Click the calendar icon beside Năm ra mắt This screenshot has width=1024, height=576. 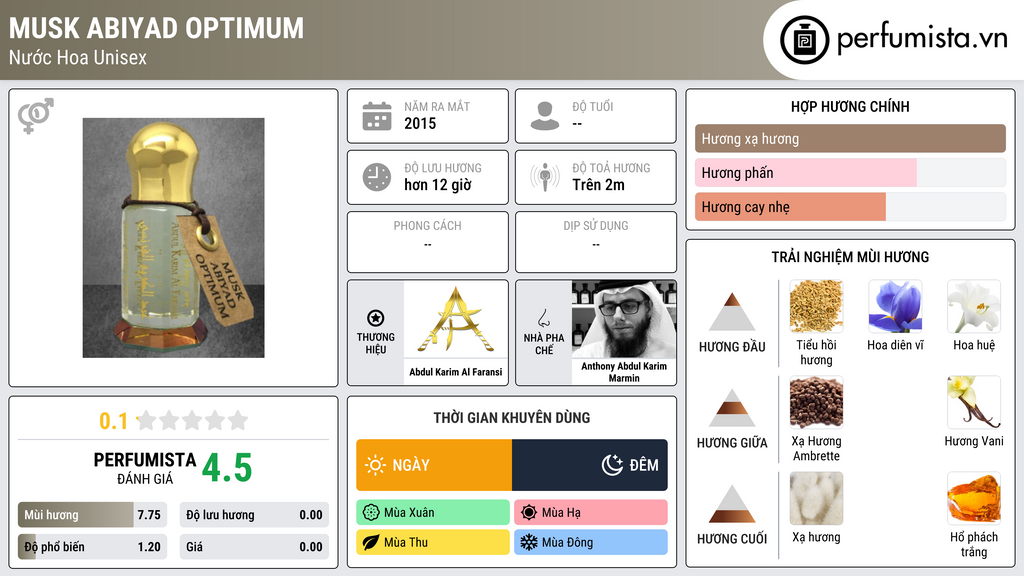coord(377,116)
